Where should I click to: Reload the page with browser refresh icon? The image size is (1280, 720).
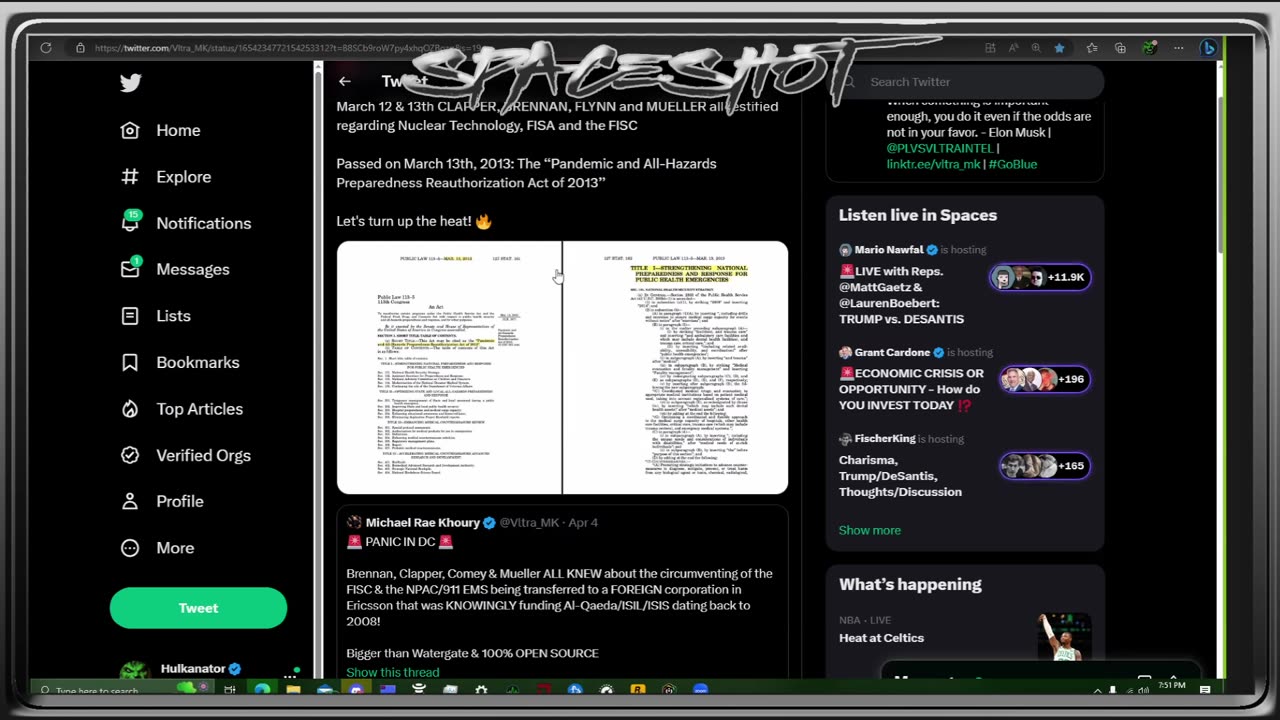[x=46, y=48]
